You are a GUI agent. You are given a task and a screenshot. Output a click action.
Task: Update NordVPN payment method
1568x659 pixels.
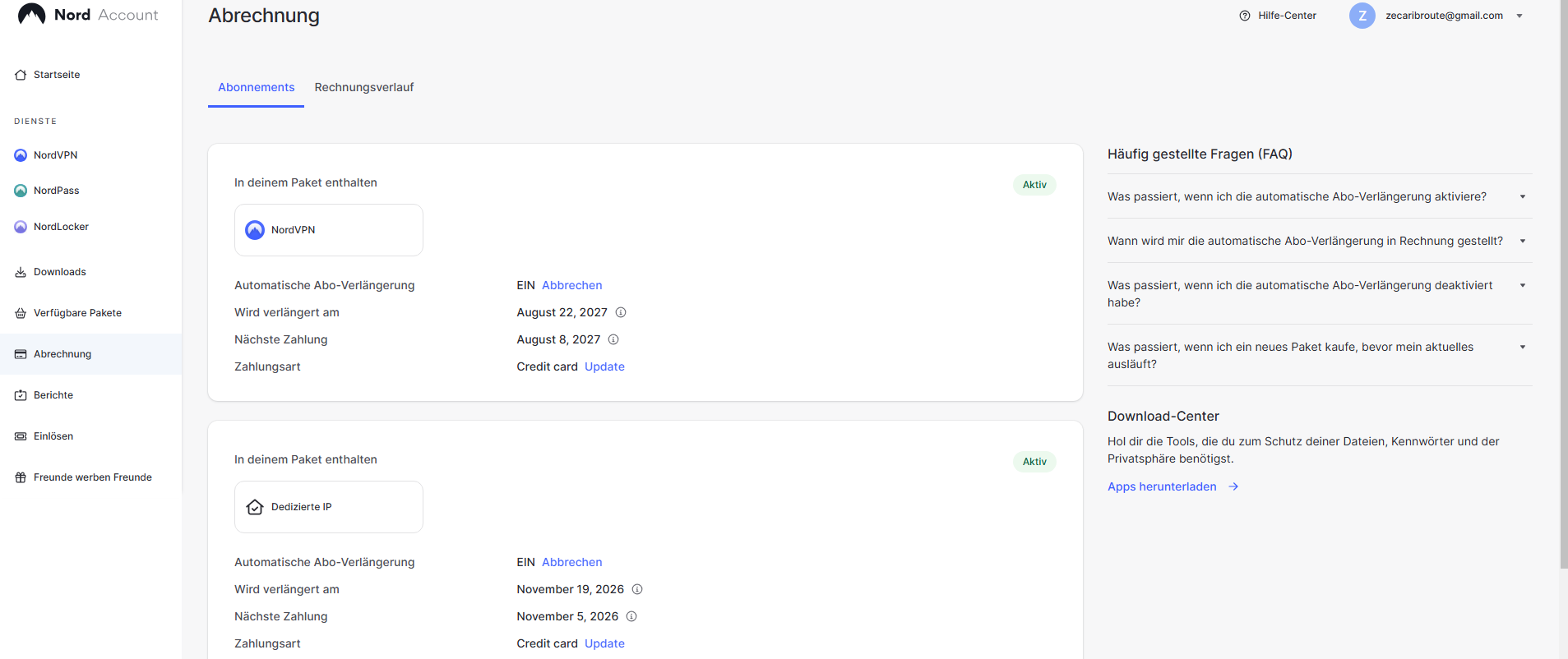[x=604, y=366]
